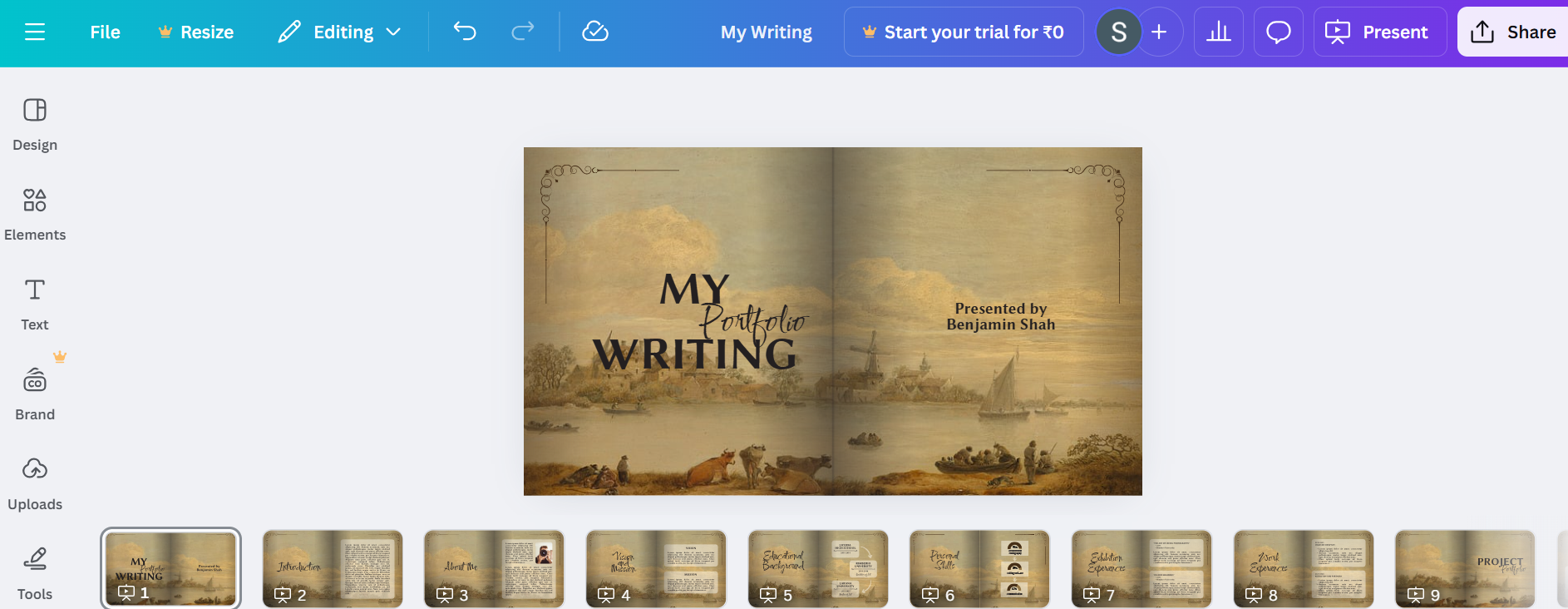Open the S account avatar

click(x=1119, y=32)
